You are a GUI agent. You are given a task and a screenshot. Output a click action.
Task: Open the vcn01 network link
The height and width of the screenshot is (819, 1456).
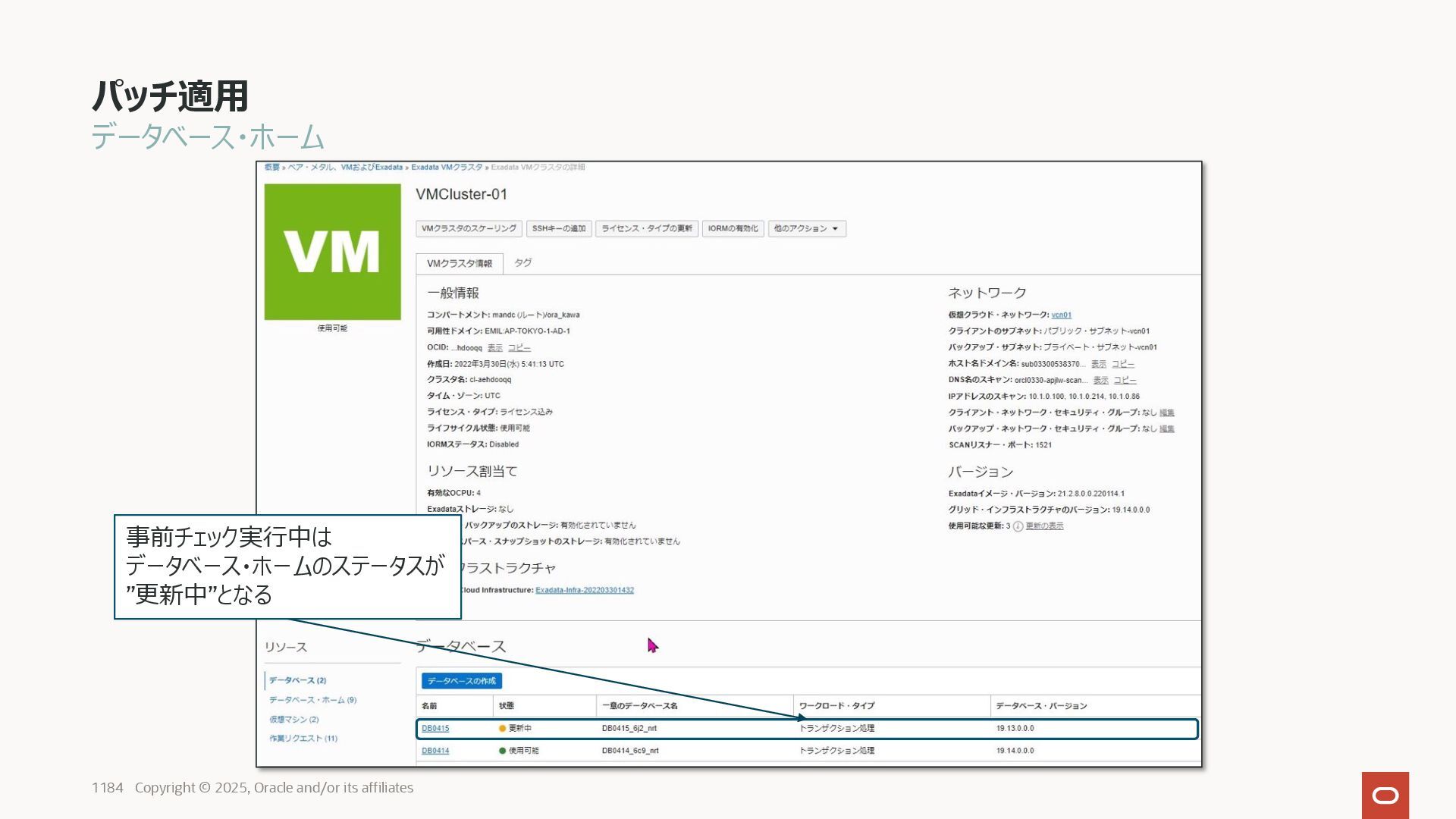[x=1061, y=315]
